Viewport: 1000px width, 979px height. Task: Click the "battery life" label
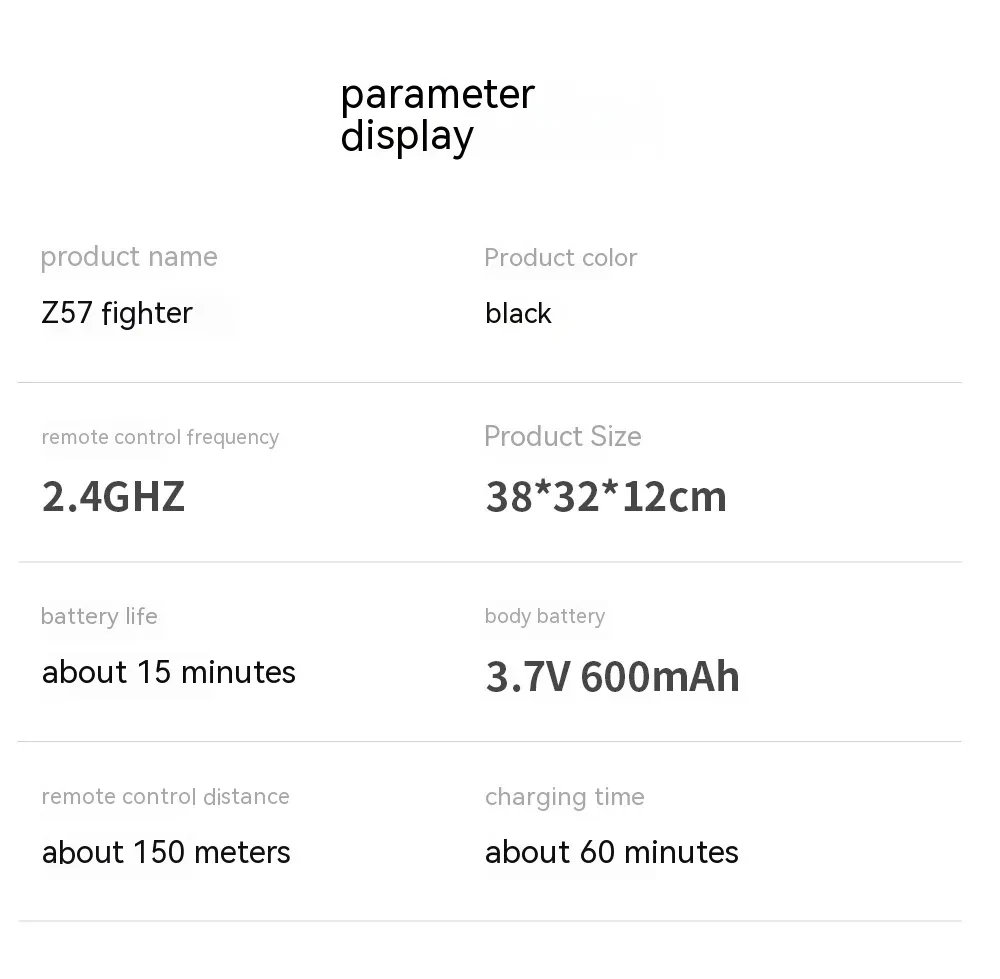tap(99, 616)
